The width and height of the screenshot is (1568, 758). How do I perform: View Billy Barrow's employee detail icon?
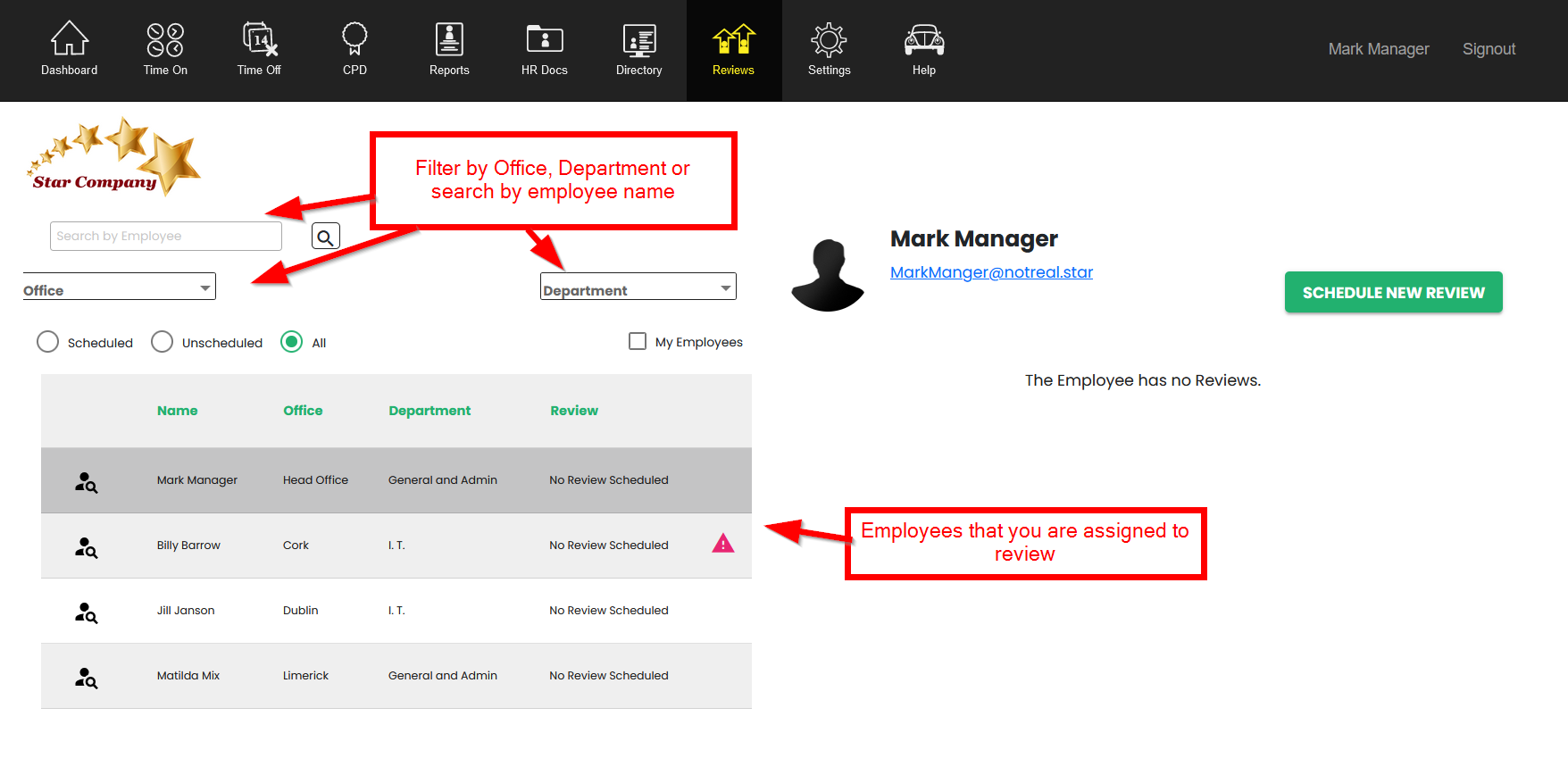[86, 546]
